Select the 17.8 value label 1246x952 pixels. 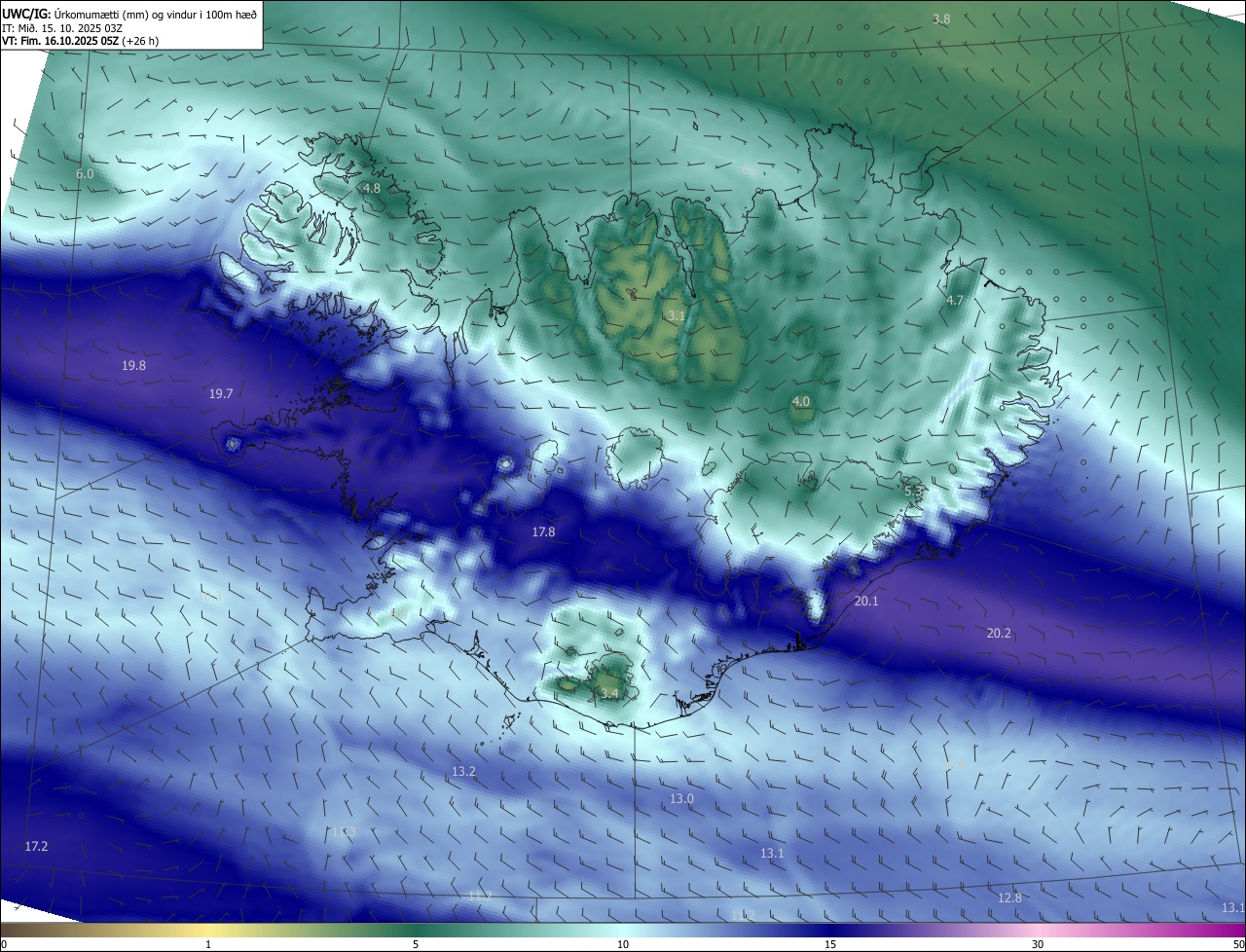click(543, 532)
